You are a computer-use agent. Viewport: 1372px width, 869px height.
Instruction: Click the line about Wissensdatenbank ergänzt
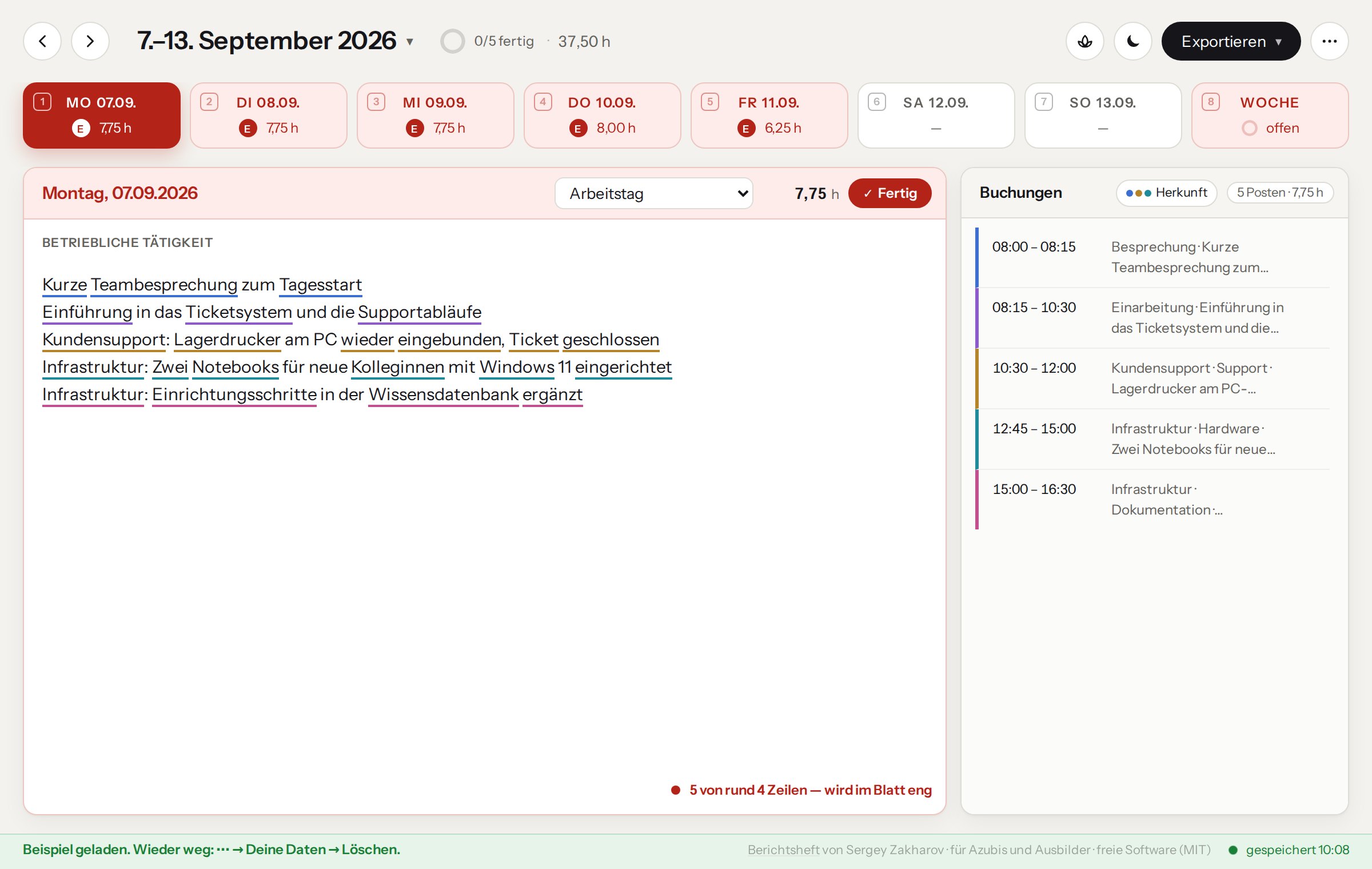pyautogui.click(x=313, y=394)
